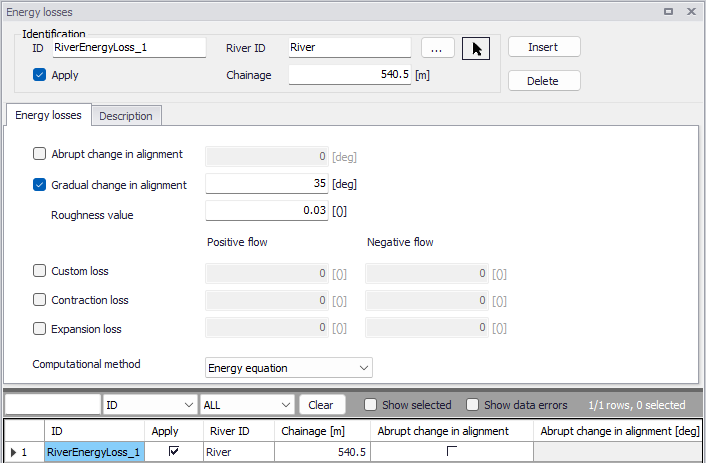Uncheck the Apply checkbox in Identification
The height and width of the screenshot is (463, 706).
tap(39, 75)
